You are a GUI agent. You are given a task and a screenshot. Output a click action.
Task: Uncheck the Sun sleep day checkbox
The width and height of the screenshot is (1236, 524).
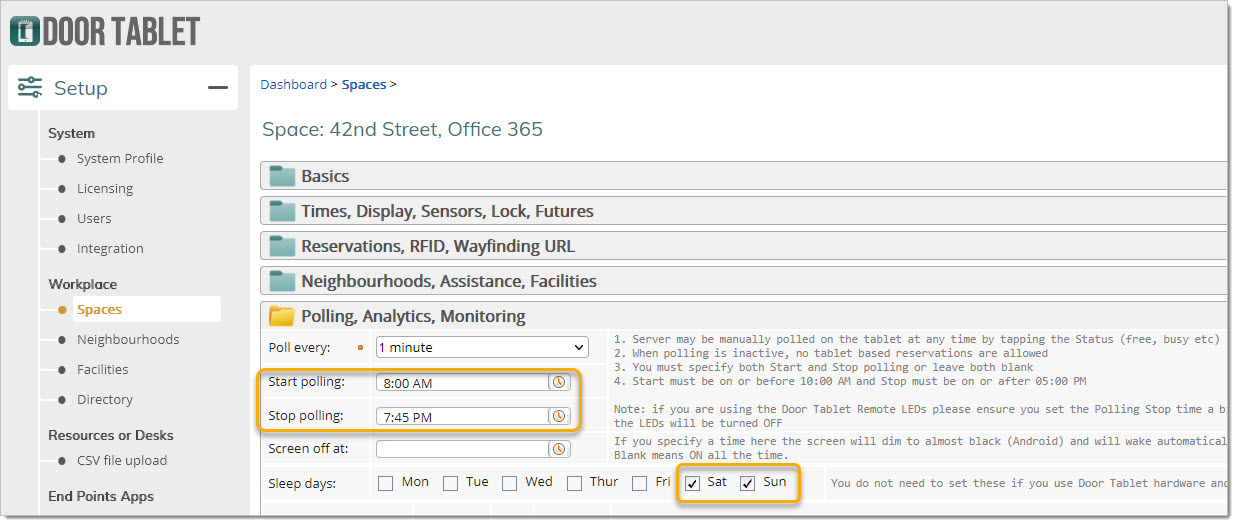coord(747,484)
